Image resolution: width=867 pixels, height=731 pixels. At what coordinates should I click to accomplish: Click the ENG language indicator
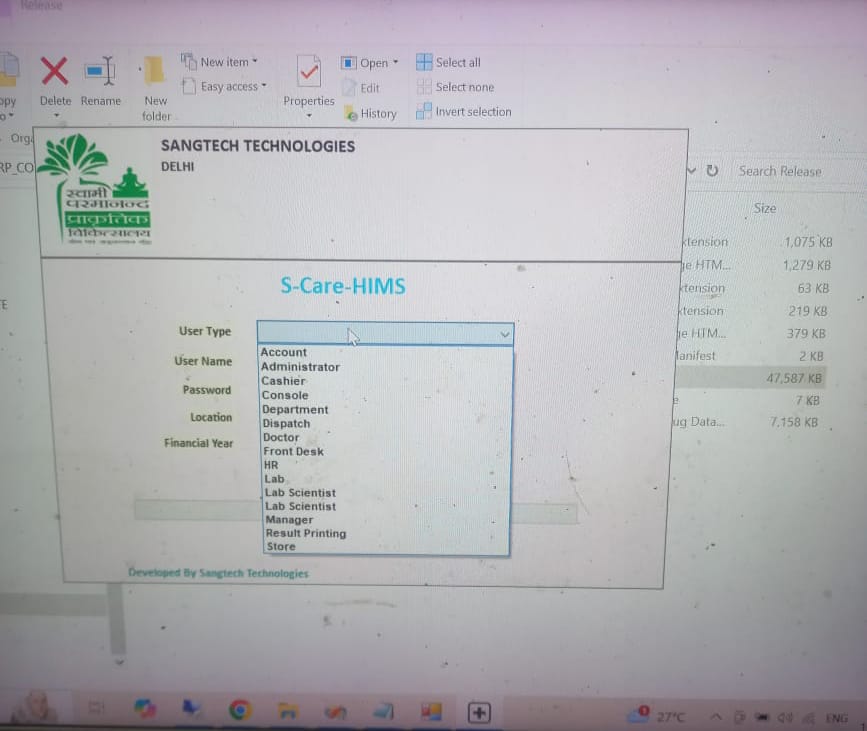837,718
